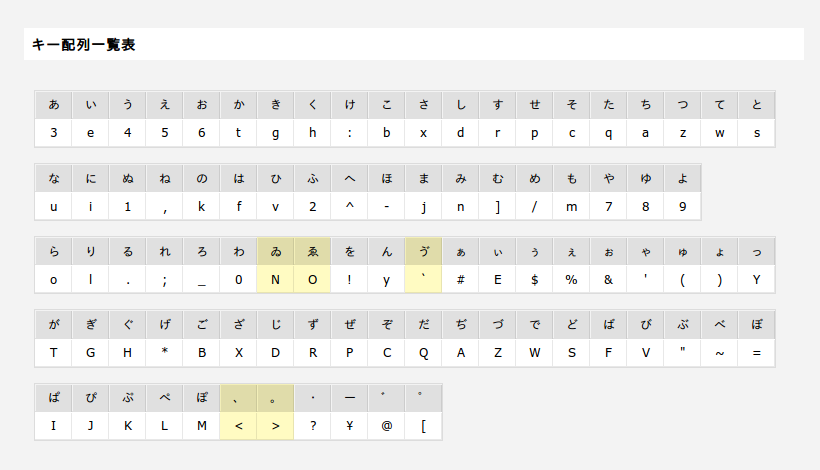The image size is (820, 470).
Task: Select the が kana header cell
Action: (x=54, y=325)
